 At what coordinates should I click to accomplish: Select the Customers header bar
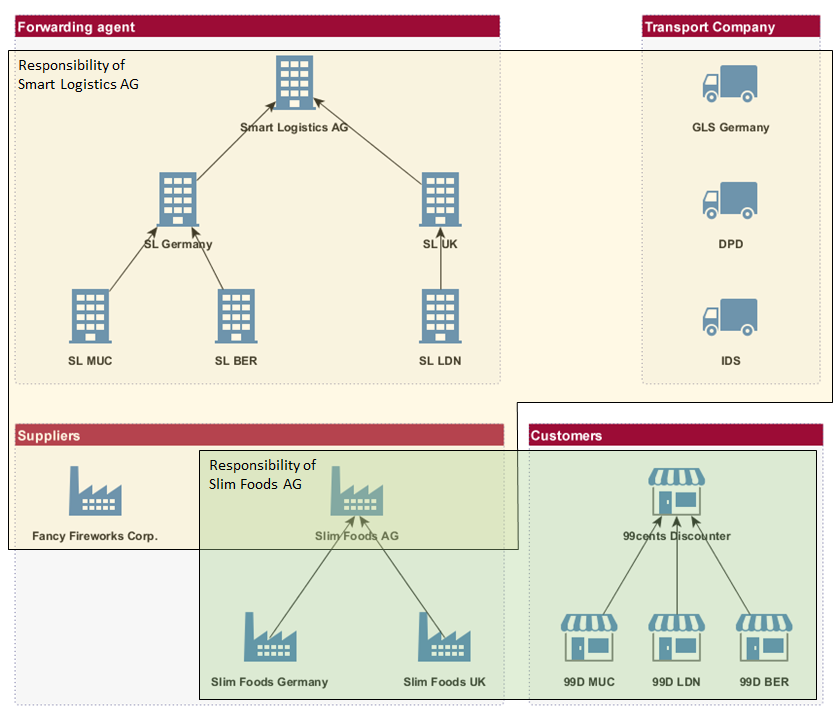[676, 435]
